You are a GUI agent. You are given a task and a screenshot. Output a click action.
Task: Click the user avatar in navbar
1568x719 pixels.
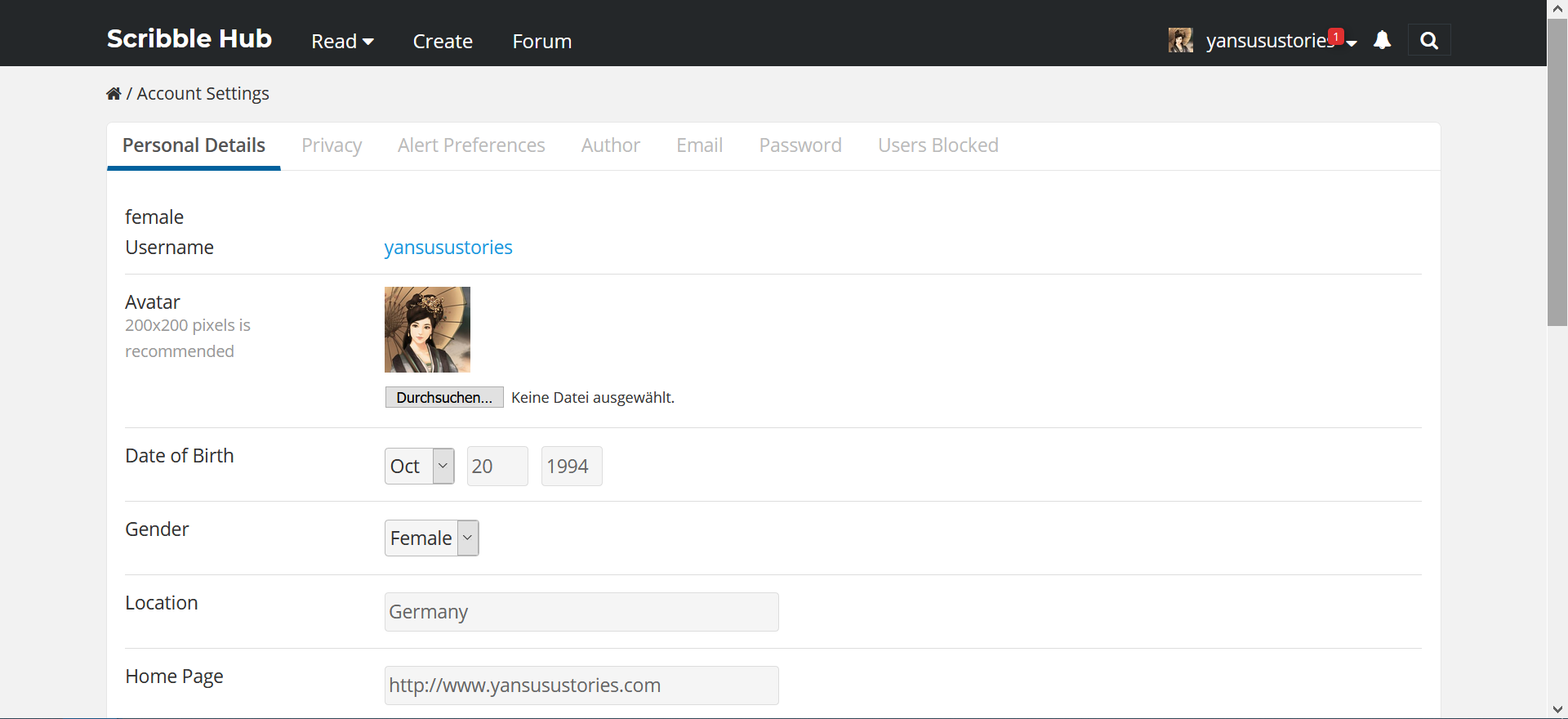point(1180,40)
